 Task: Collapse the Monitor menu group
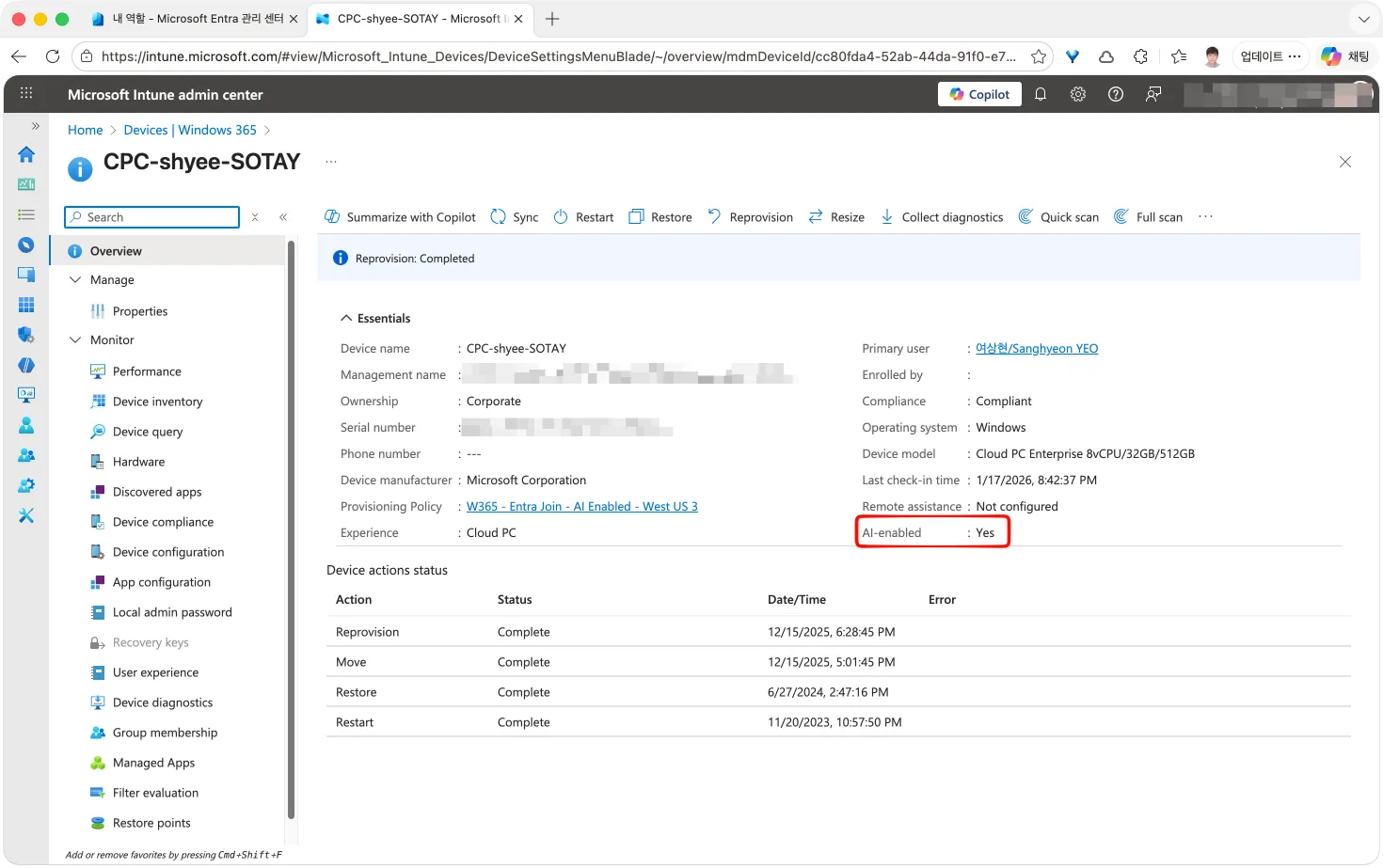click(x=76, y=340)
